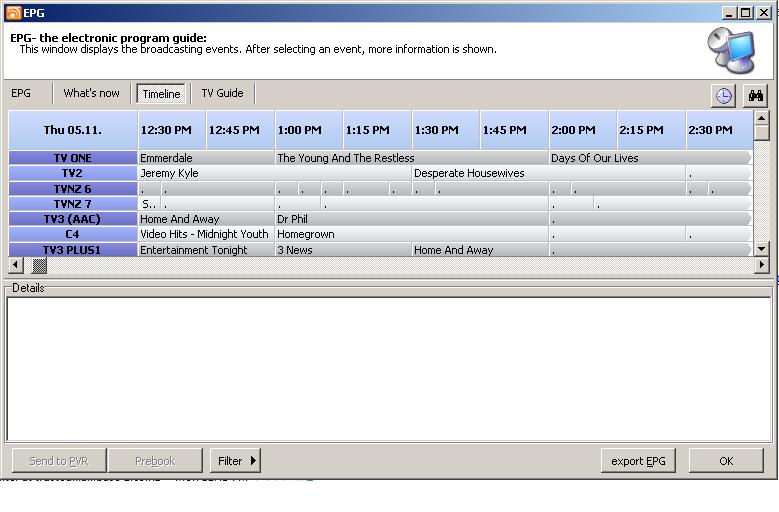Click the 2:00 PM time header

(583, 130)
